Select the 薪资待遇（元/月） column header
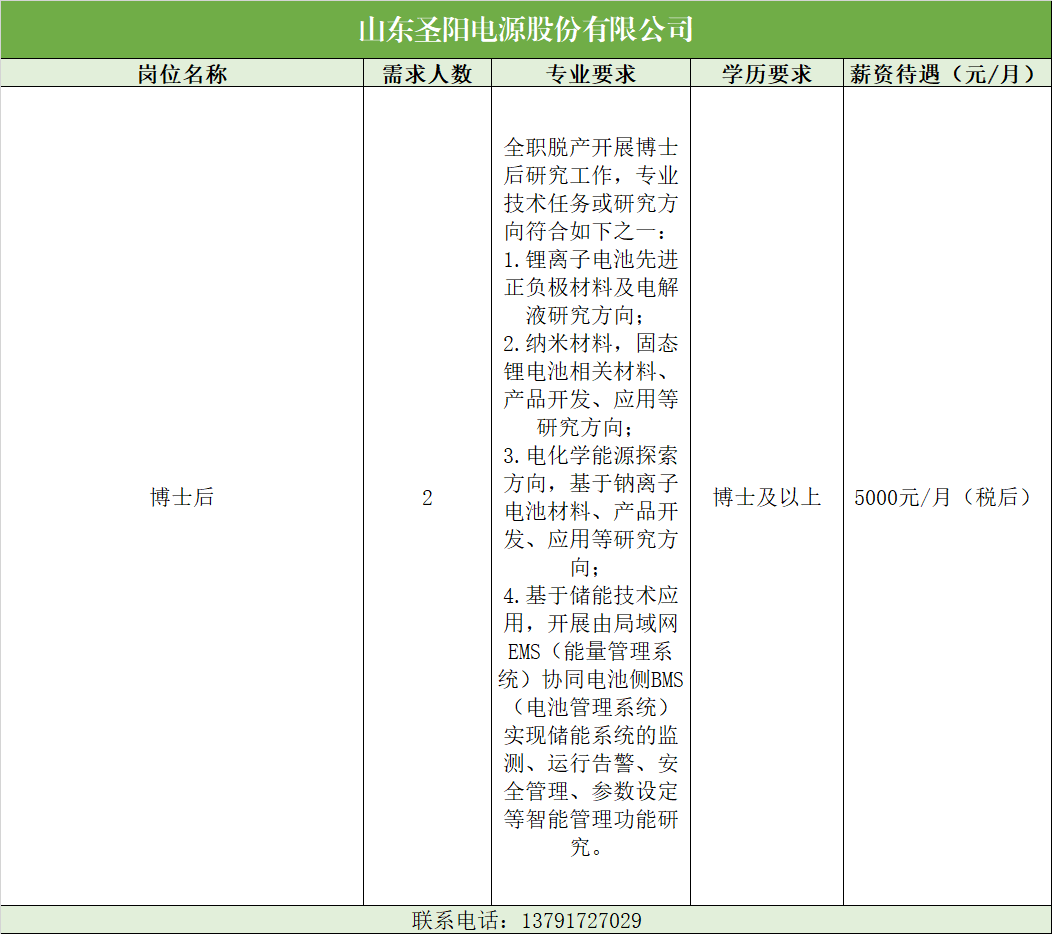The image size is (1052, 934). coord(947,74)
